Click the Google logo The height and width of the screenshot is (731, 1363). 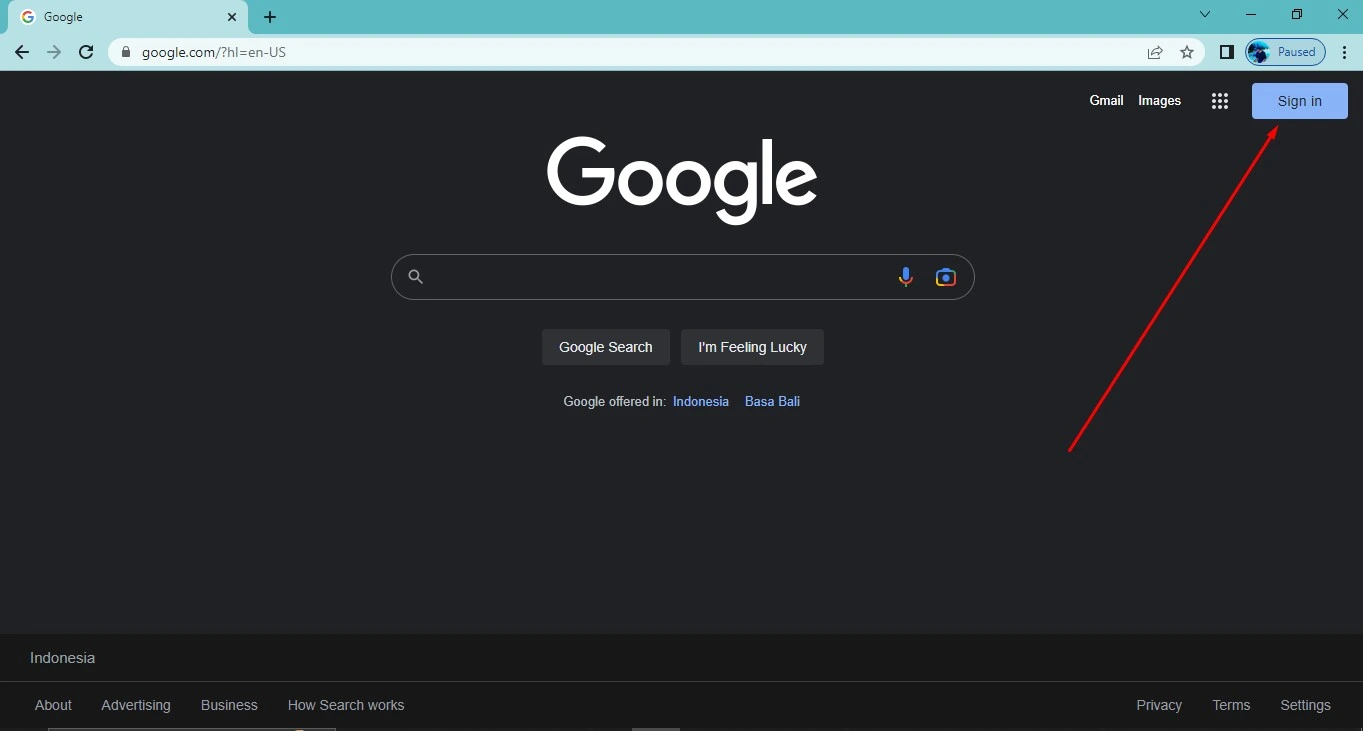point(682,180)
